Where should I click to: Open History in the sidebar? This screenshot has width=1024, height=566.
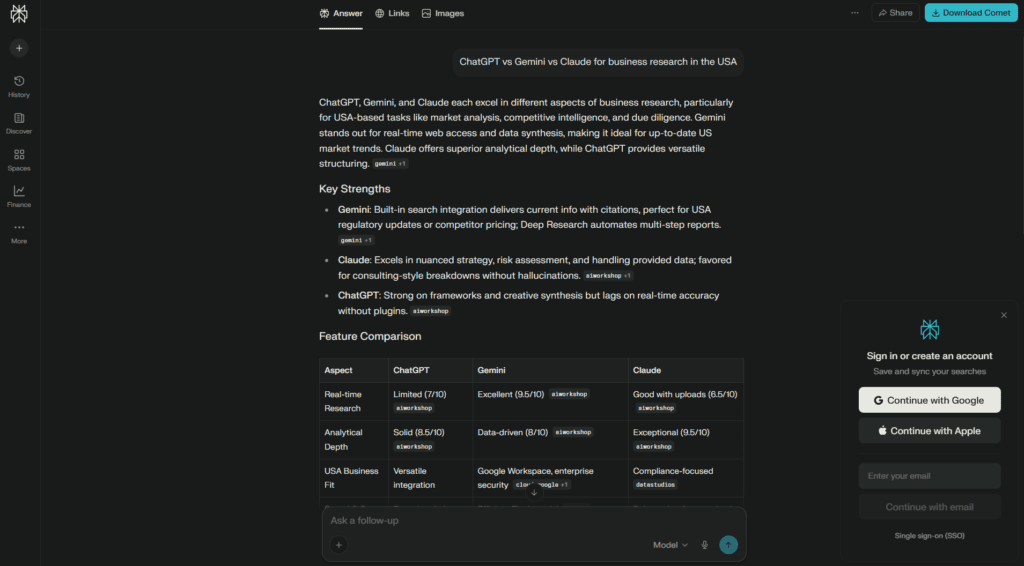[19, 86]
